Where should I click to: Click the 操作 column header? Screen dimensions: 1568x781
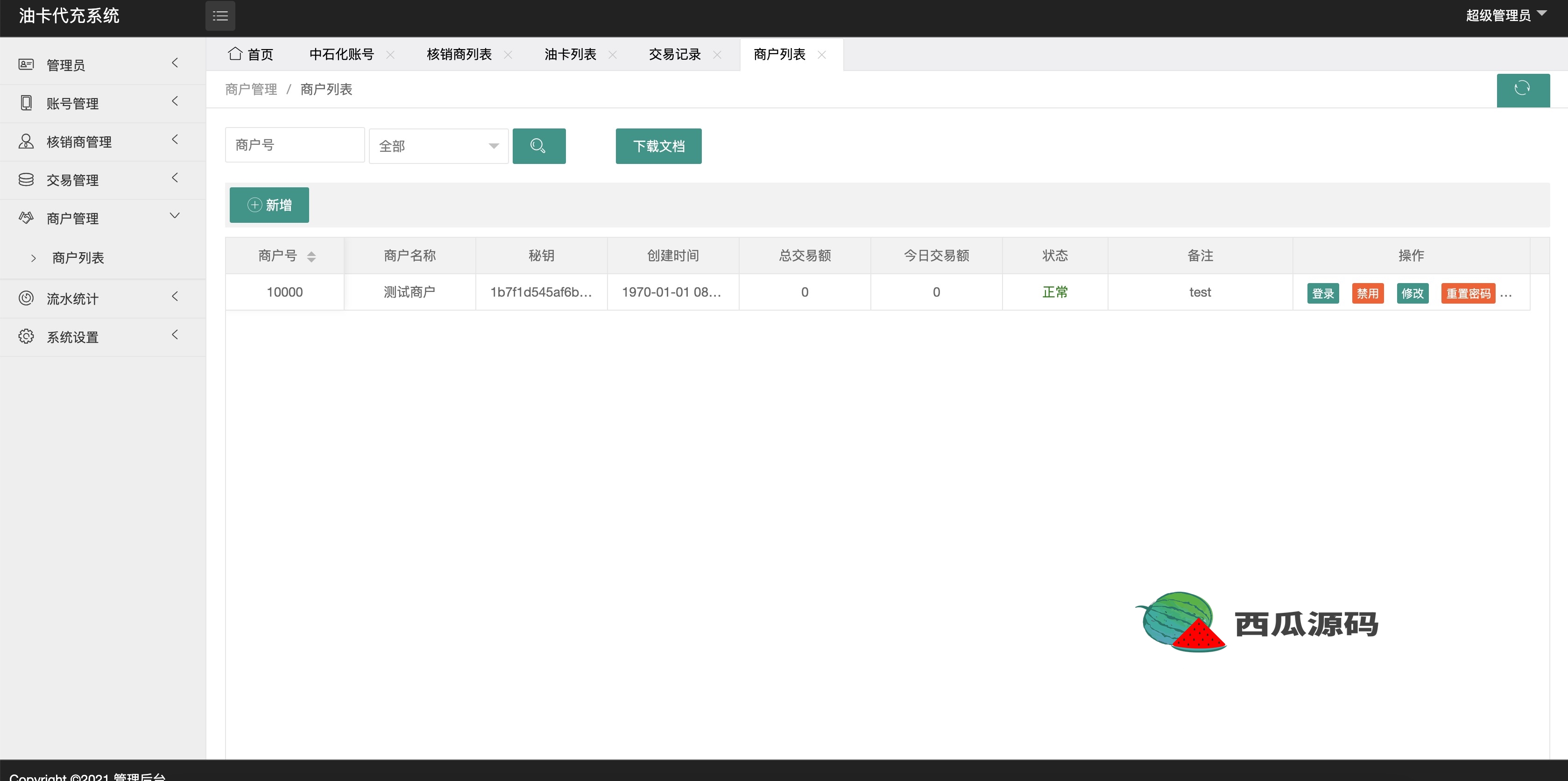point(1411,256)
